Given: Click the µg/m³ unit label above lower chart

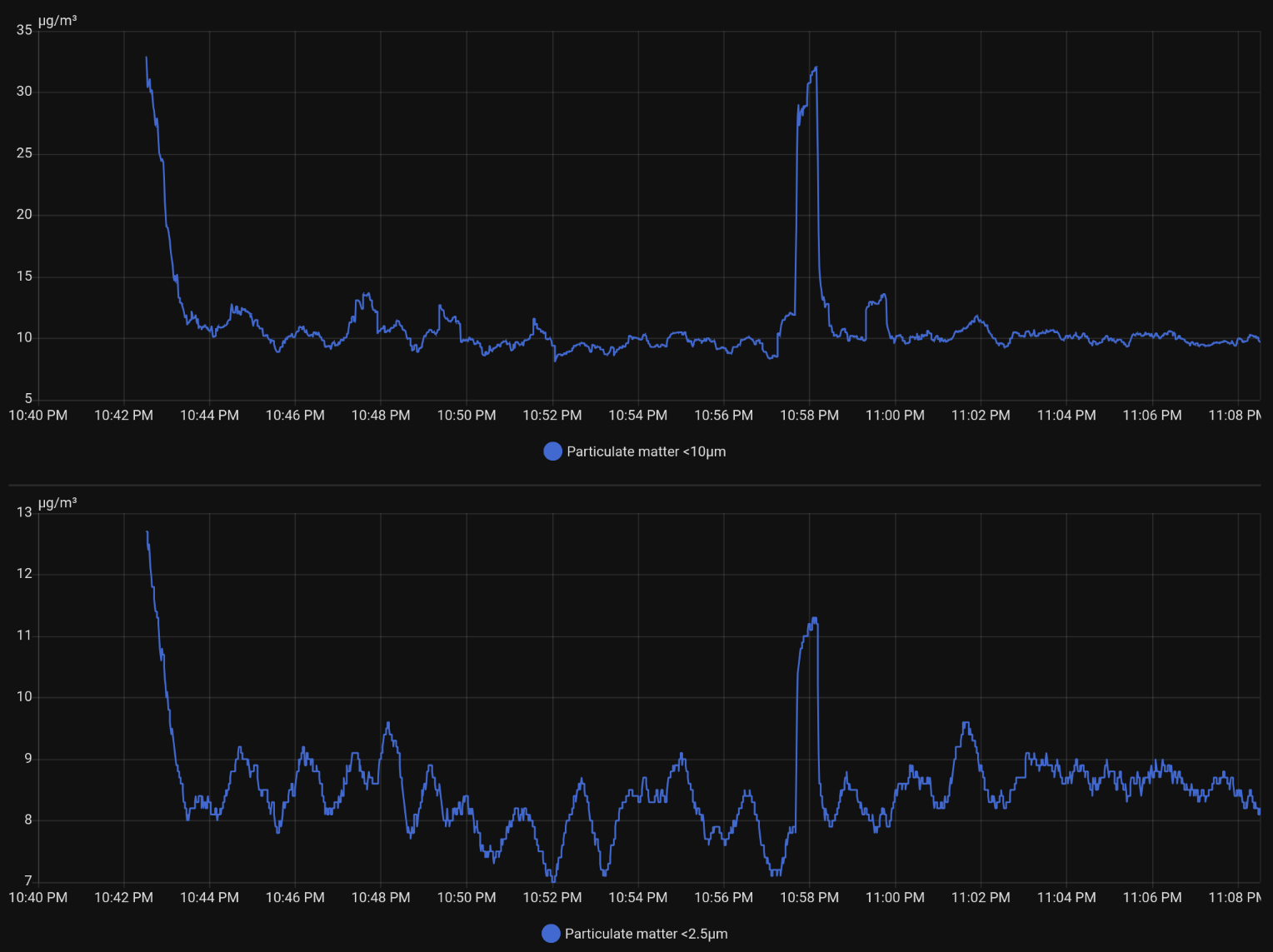Looking at the screenshot, I should click(57, 503).
